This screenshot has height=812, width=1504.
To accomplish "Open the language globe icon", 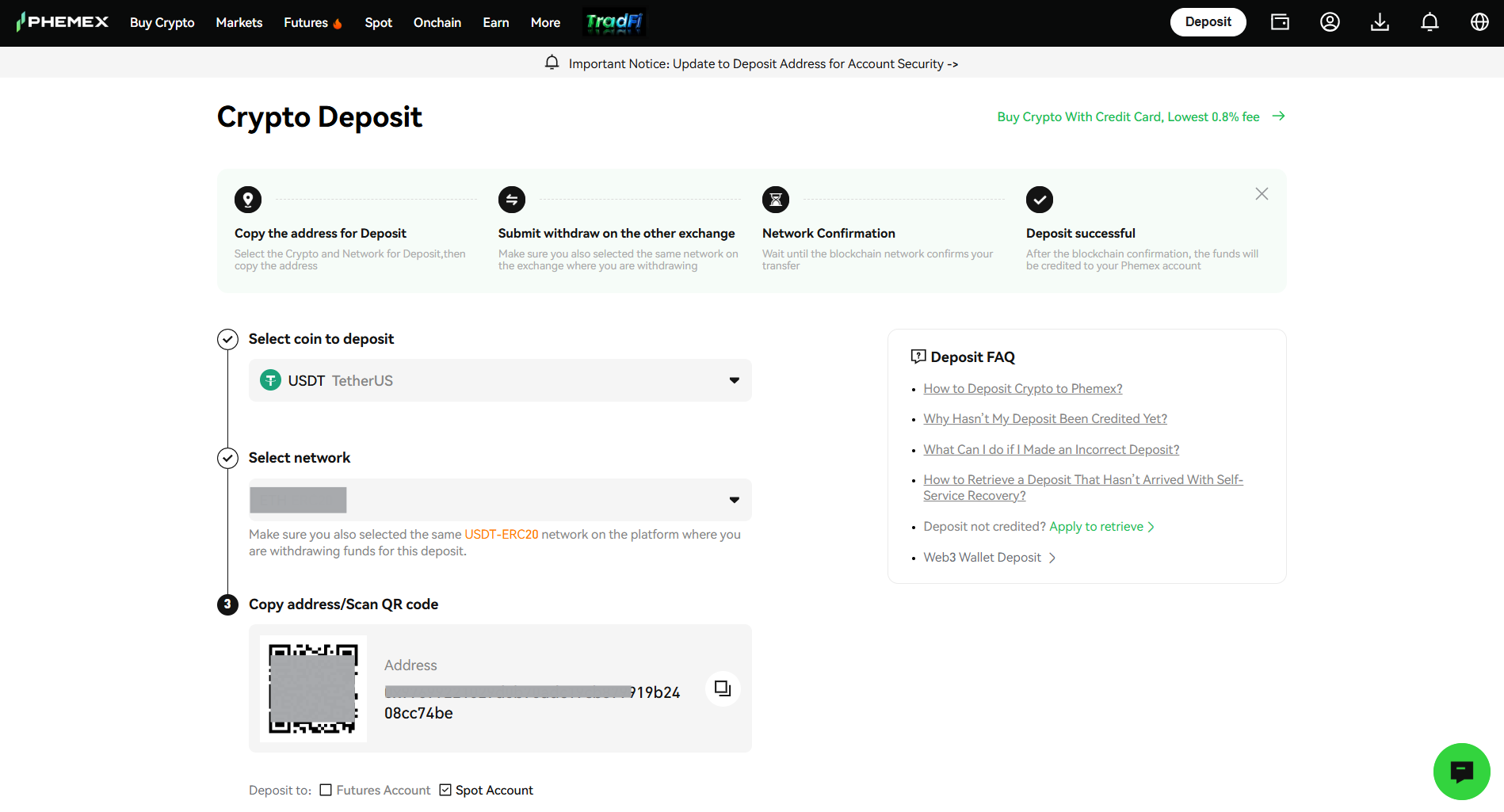I will click(1479, 22).
